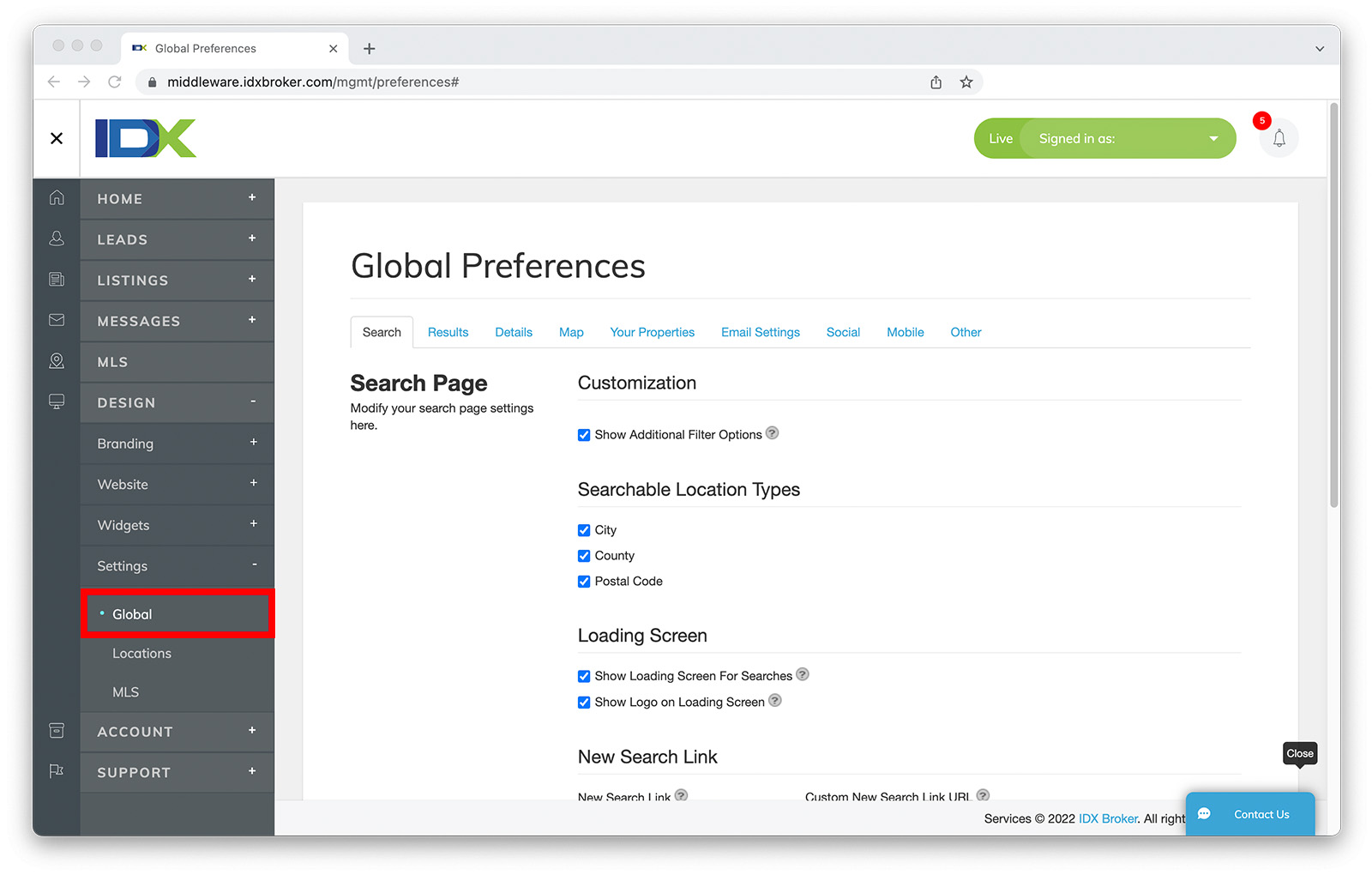Open the IDX Broker footer link

click(x=1108, y=818)
